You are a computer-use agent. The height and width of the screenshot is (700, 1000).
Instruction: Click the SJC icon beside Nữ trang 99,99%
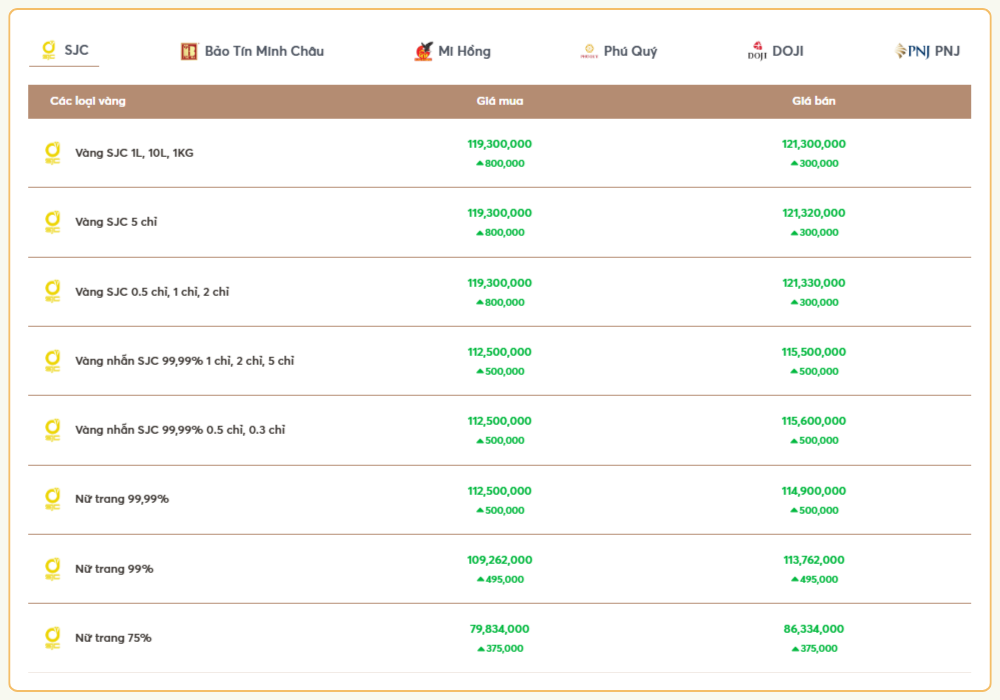(52, 499)
